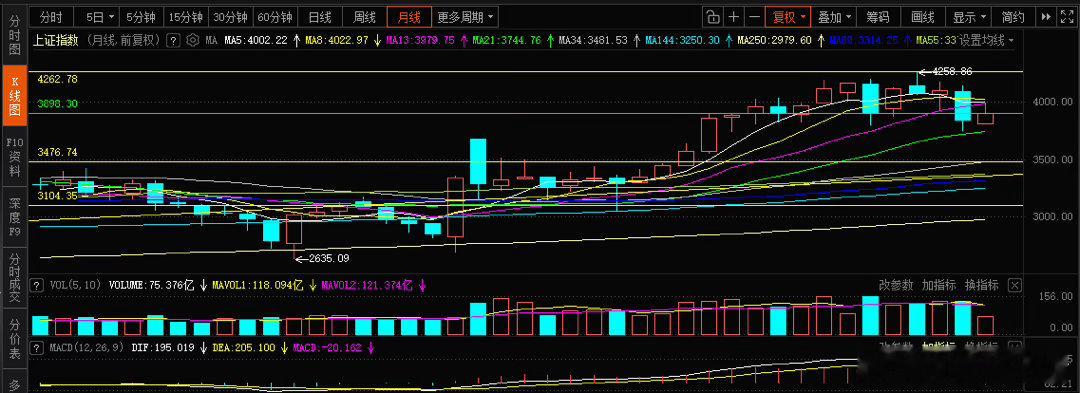Open the 叠加 overlay dropdown
Viewport: 1080px width, 393px height.
click(x=834, y=17)
